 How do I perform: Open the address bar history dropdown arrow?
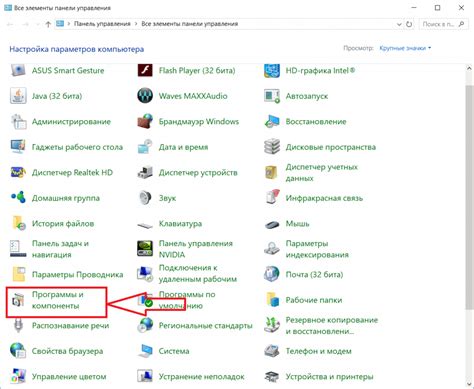pos(399,24)
